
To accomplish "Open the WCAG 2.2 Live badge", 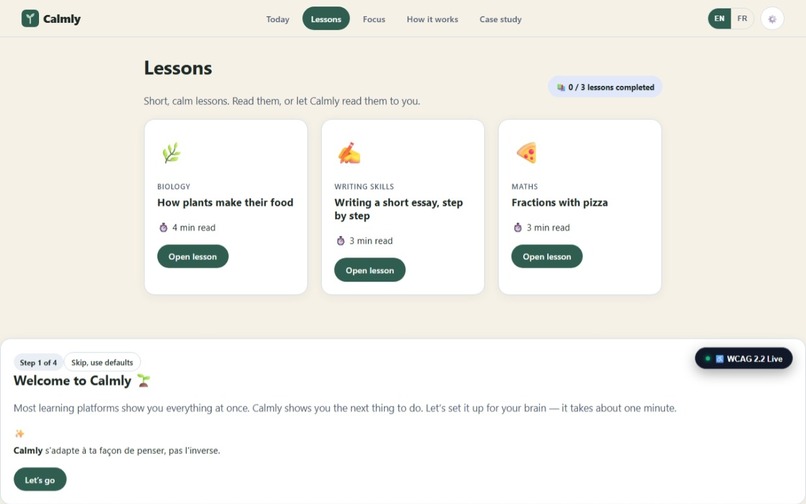I will 743,358.
